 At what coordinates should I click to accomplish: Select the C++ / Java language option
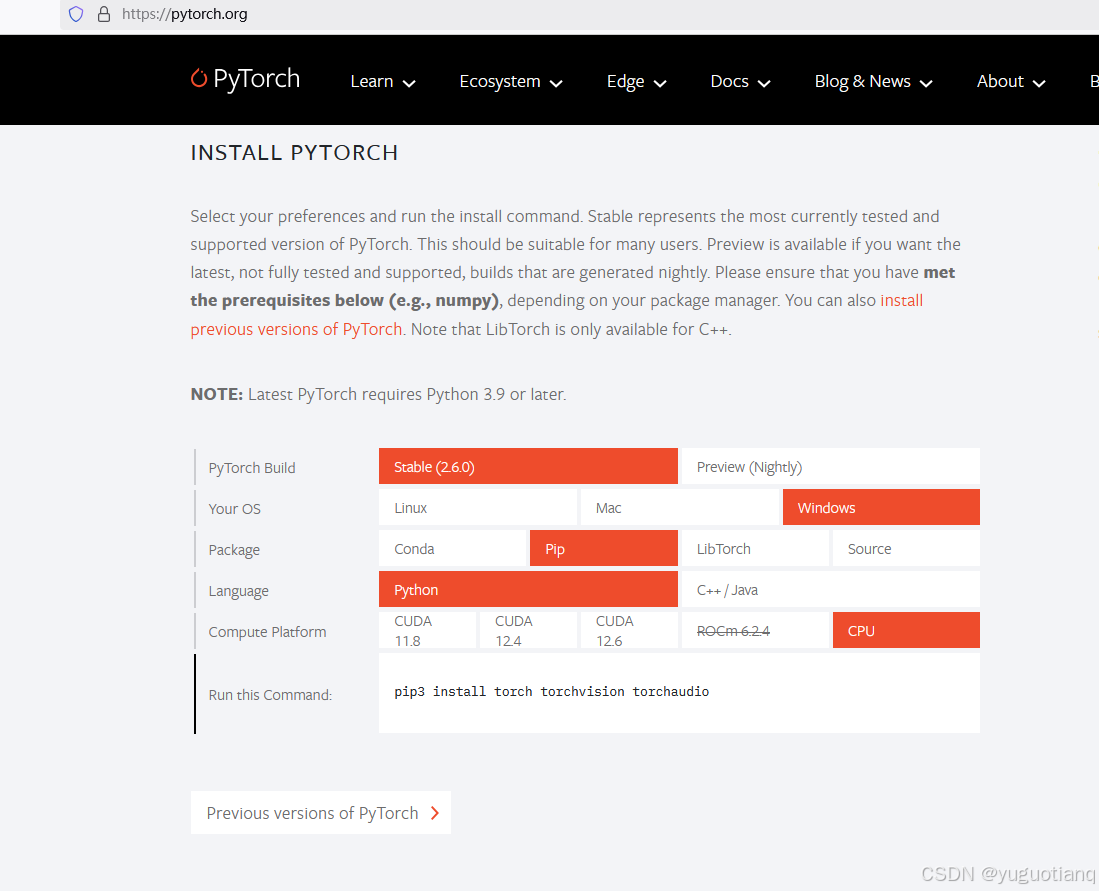[x=830, y=590]
